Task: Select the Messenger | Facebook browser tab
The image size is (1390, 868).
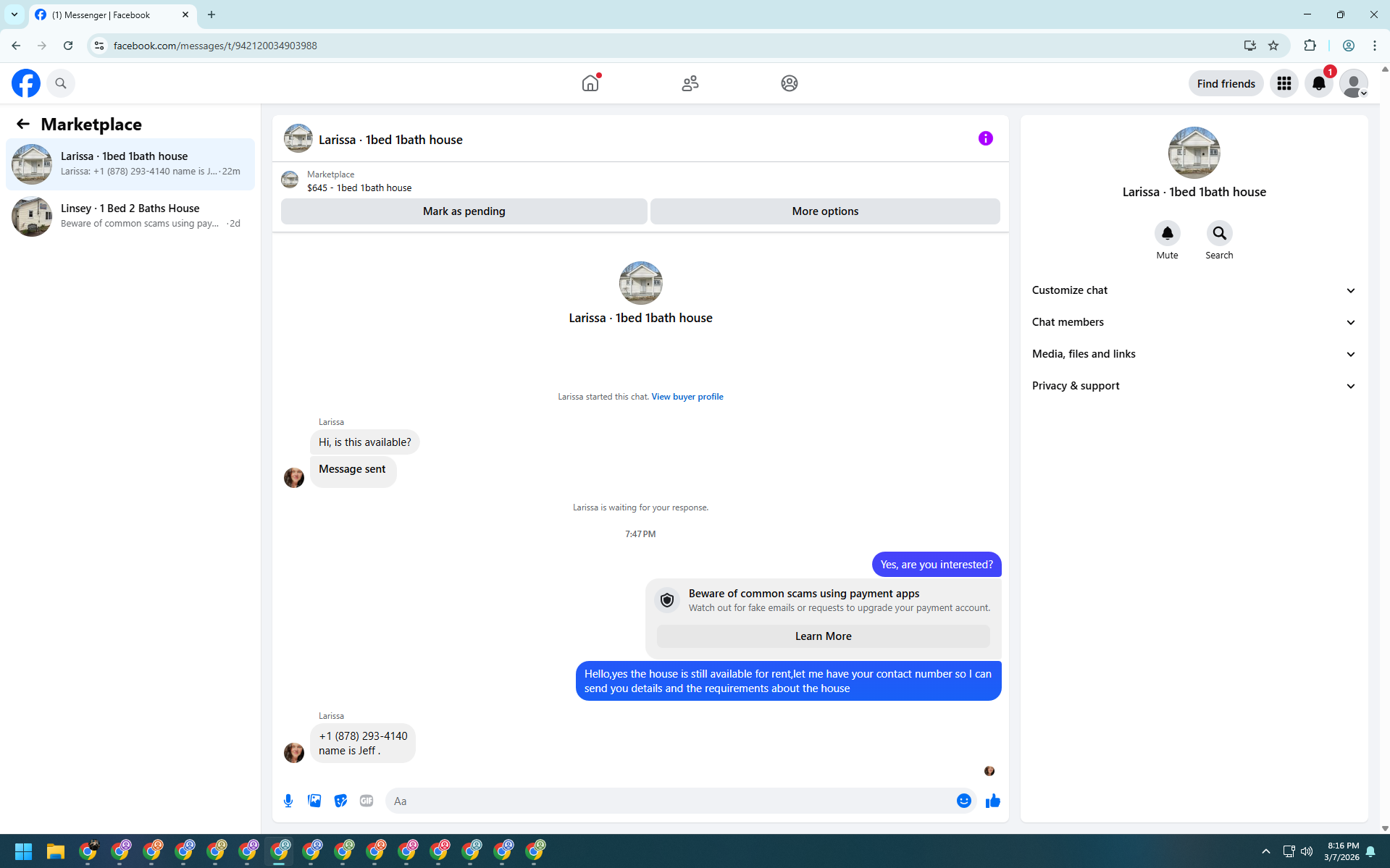Action: [x=112, y=14]
